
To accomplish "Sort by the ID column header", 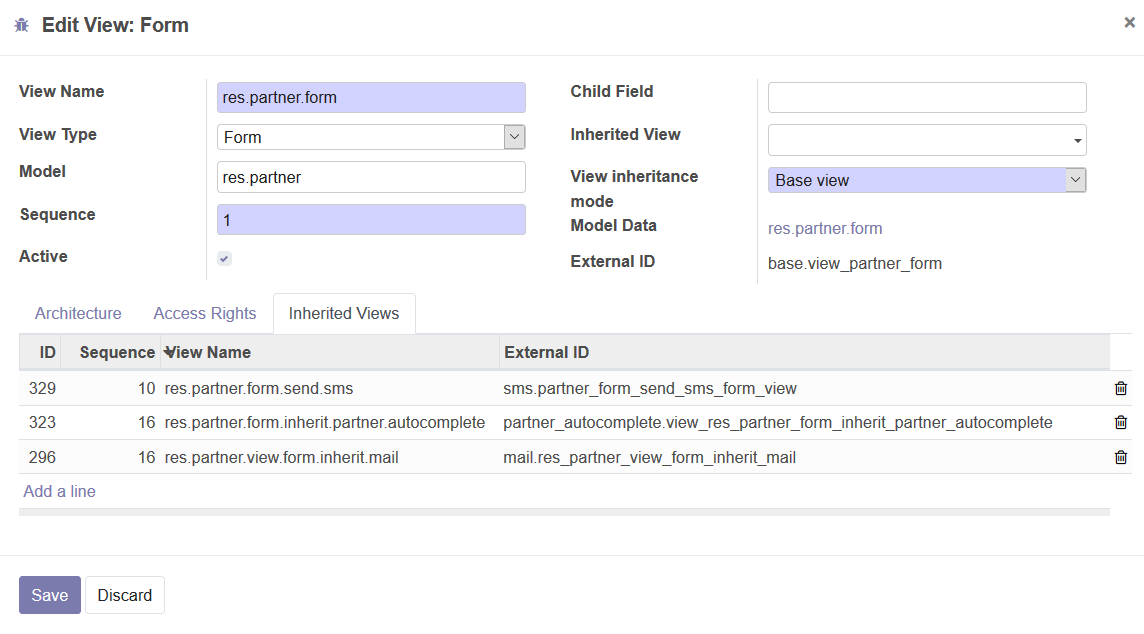I will [40, 352].
